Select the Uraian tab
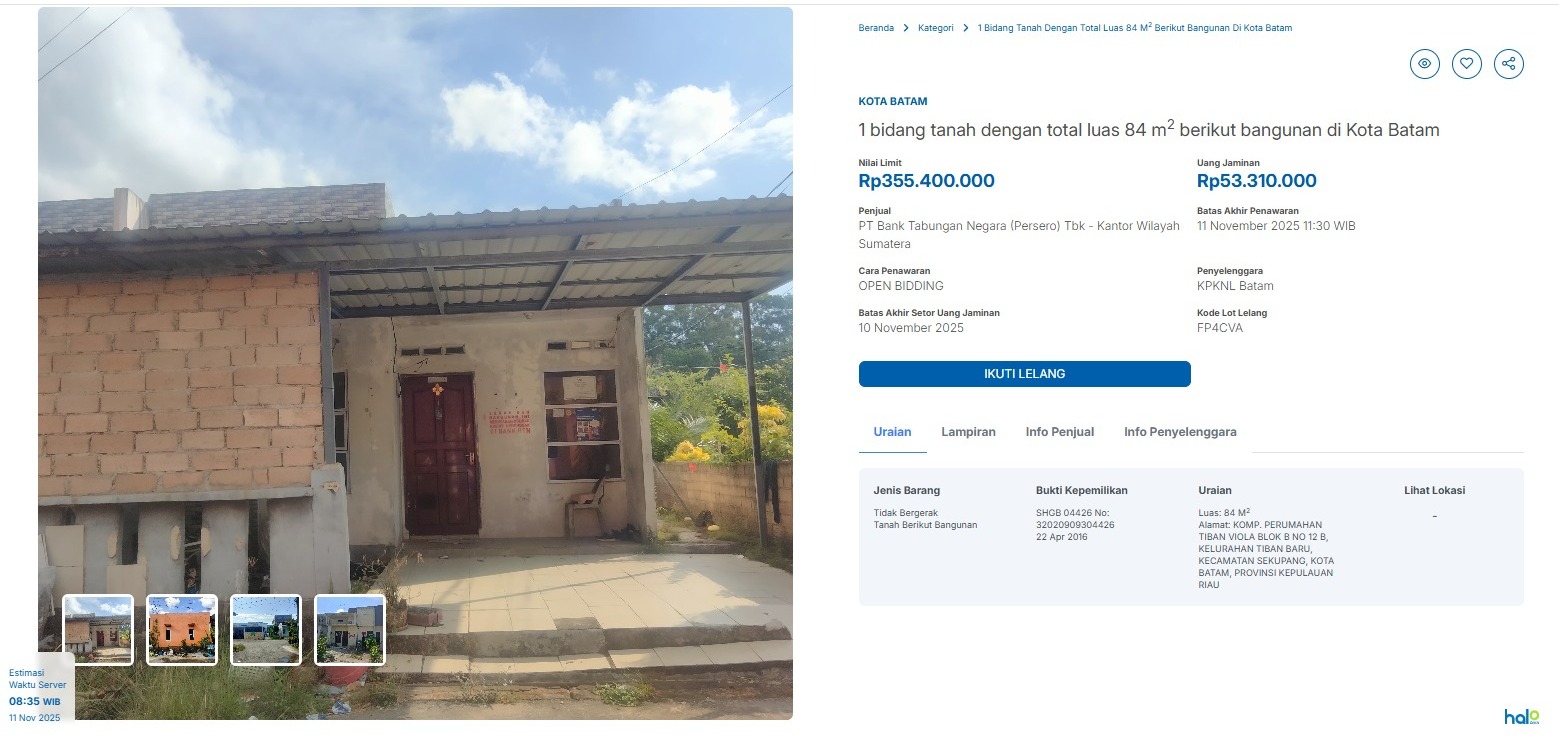This screenshot has width=1559, height=741. click(x=892, y=432)
